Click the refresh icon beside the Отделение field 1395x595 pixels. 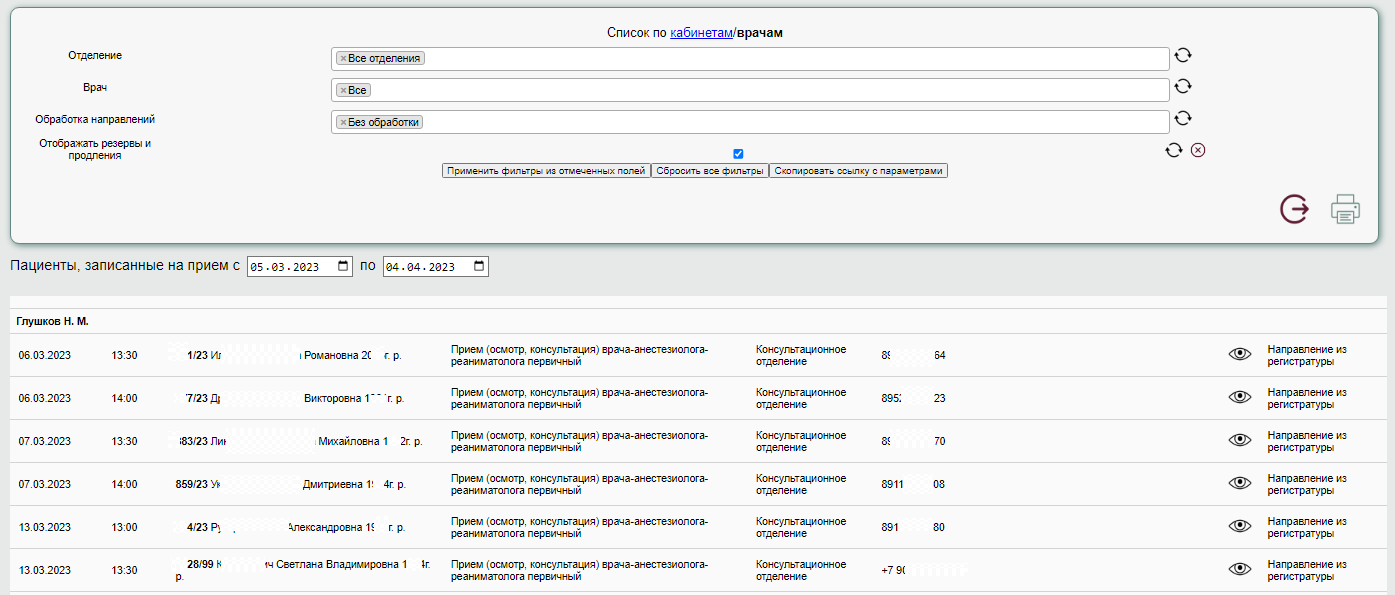1183,56
